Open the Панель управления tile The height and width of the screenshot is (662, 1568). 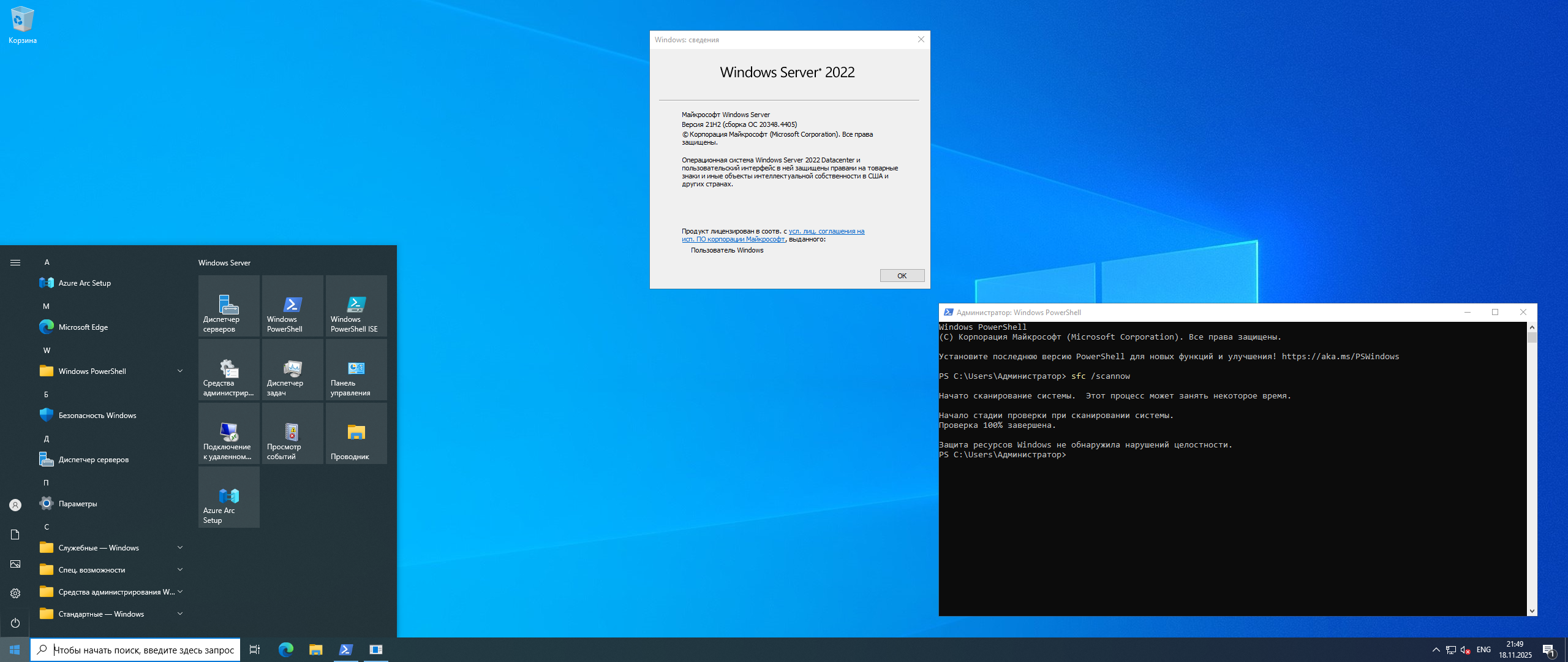[x=356, y=370]
